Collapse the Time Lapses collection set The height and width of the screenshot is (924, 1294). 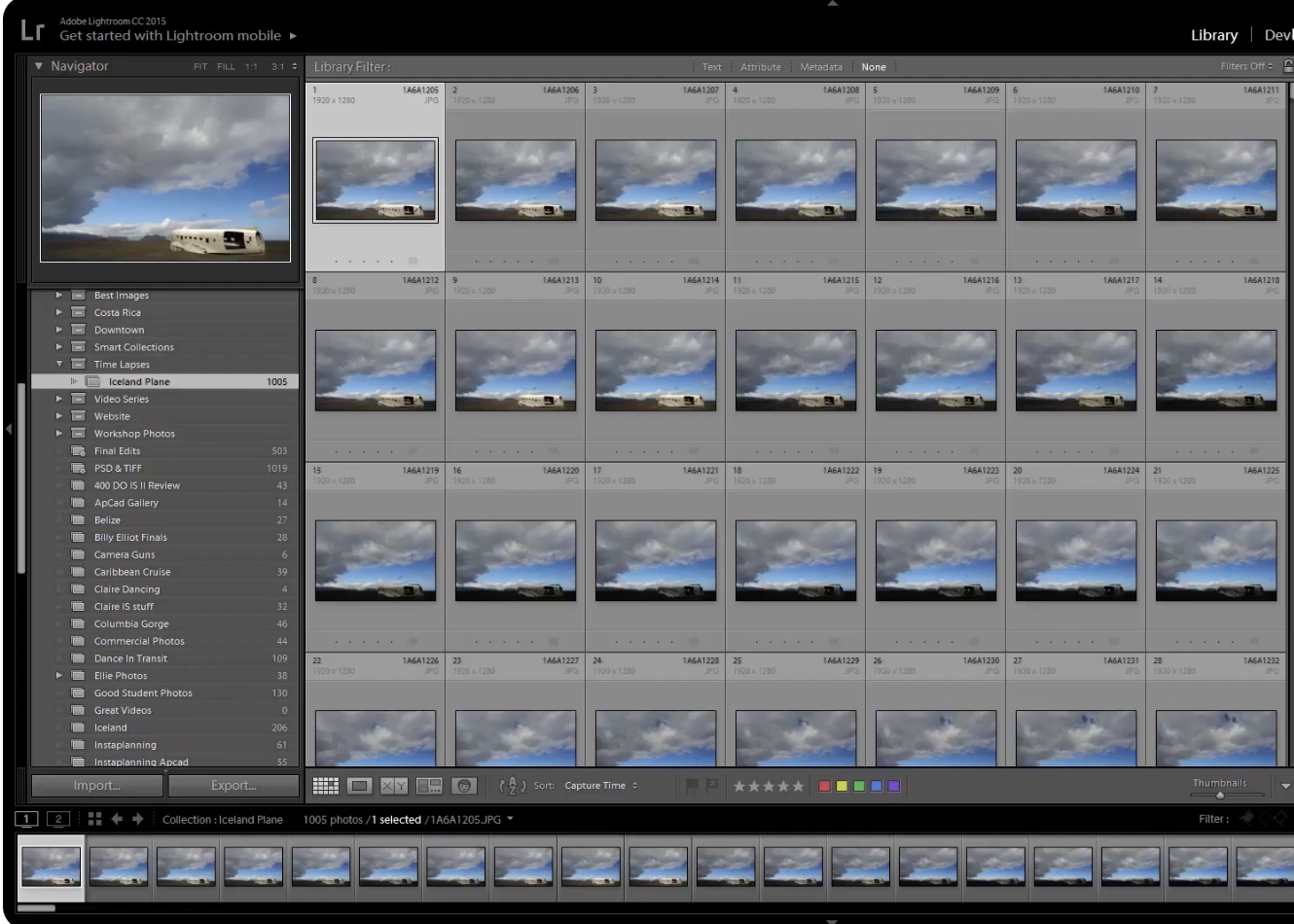coord(59,365)
